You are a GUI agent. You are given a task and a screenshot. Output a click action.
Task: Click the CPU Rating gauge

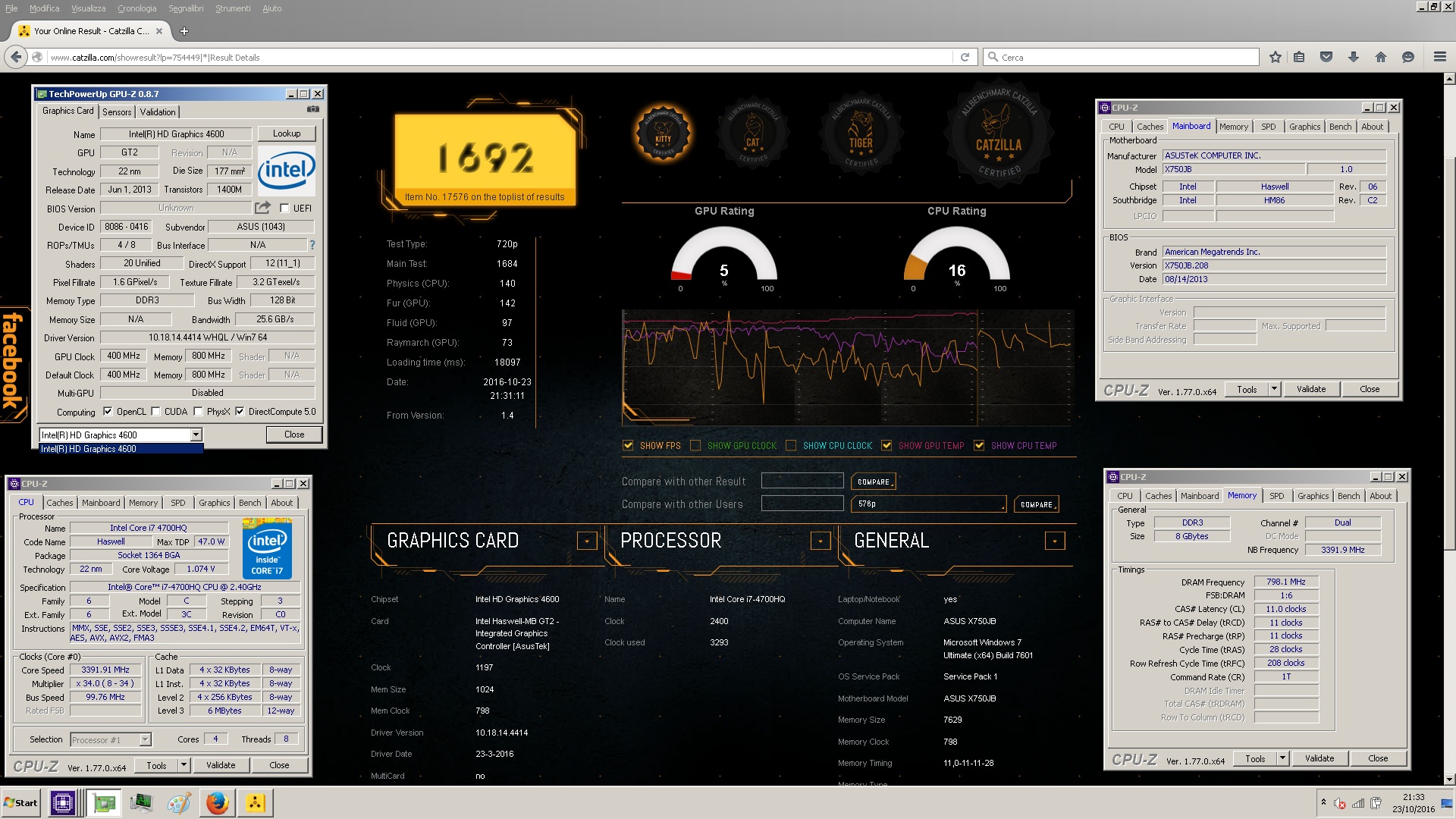tap(957, 258)
